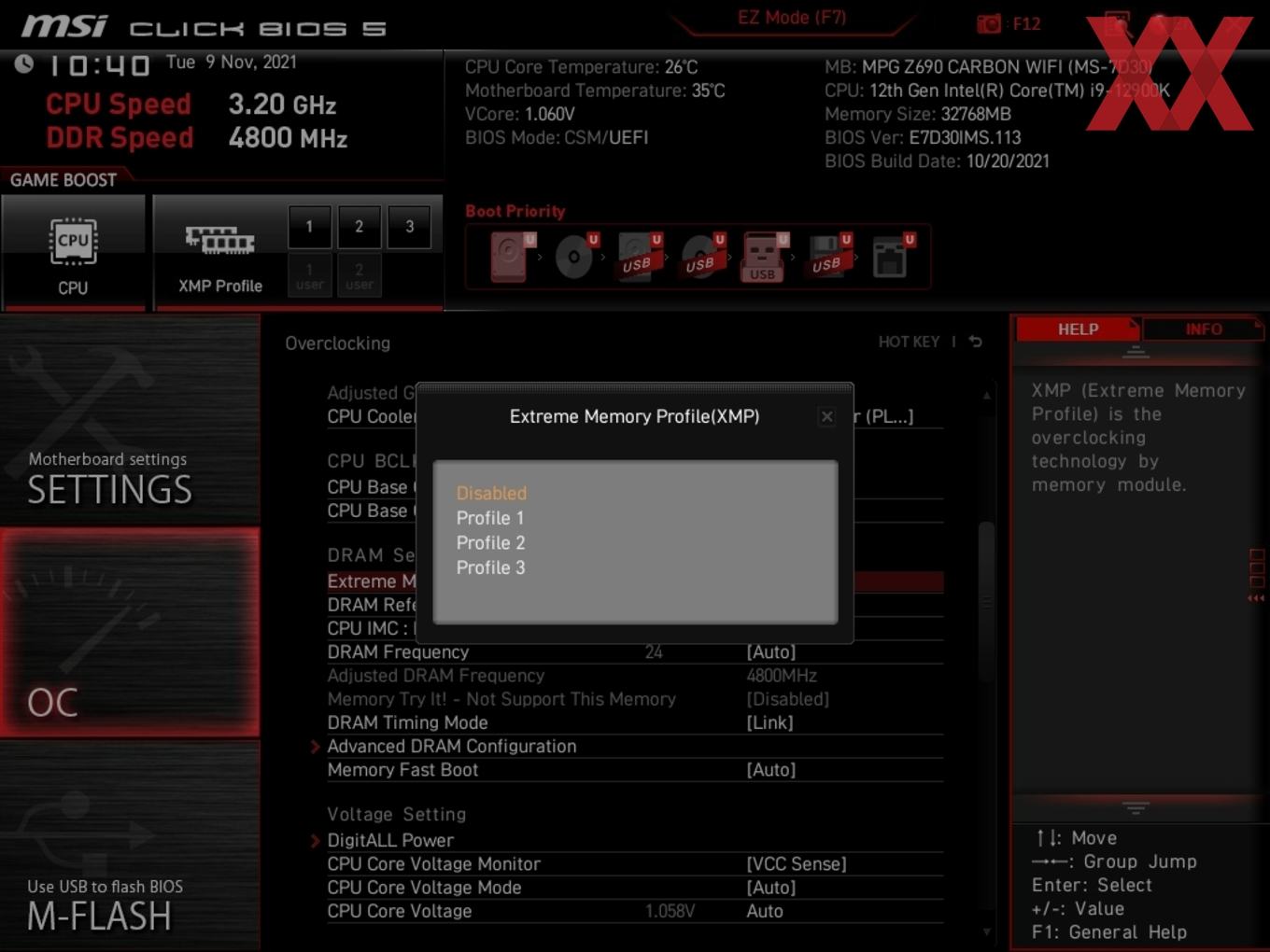Choose Profile 2 in the XMP popup
Image resolution: width=1270 pixels, height=952 pixels.
pyautogui.click(x=490, y=542)
